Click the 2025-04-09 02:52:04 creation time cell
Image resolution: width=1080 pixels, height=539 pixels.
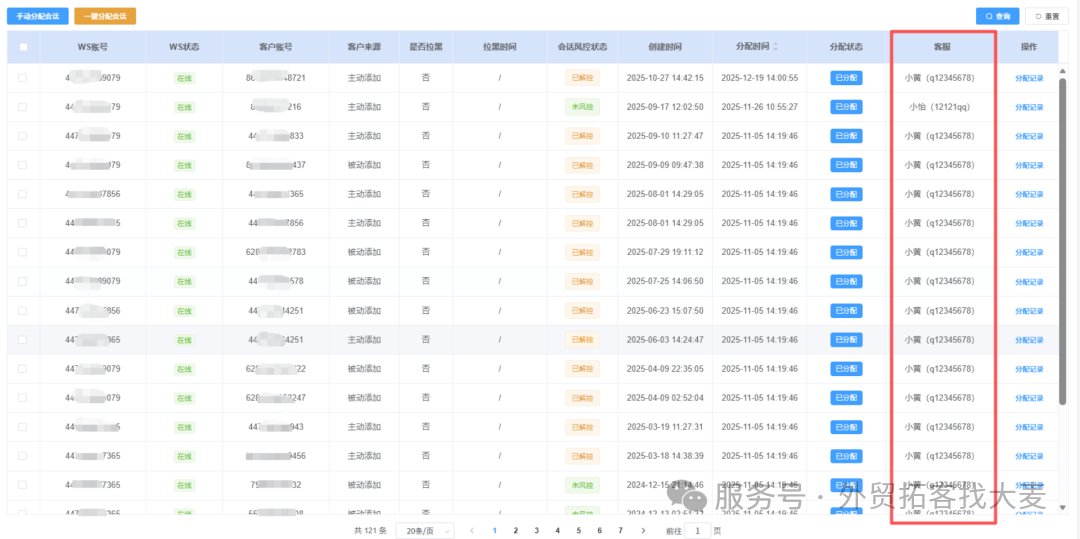[x=665, y=398]
